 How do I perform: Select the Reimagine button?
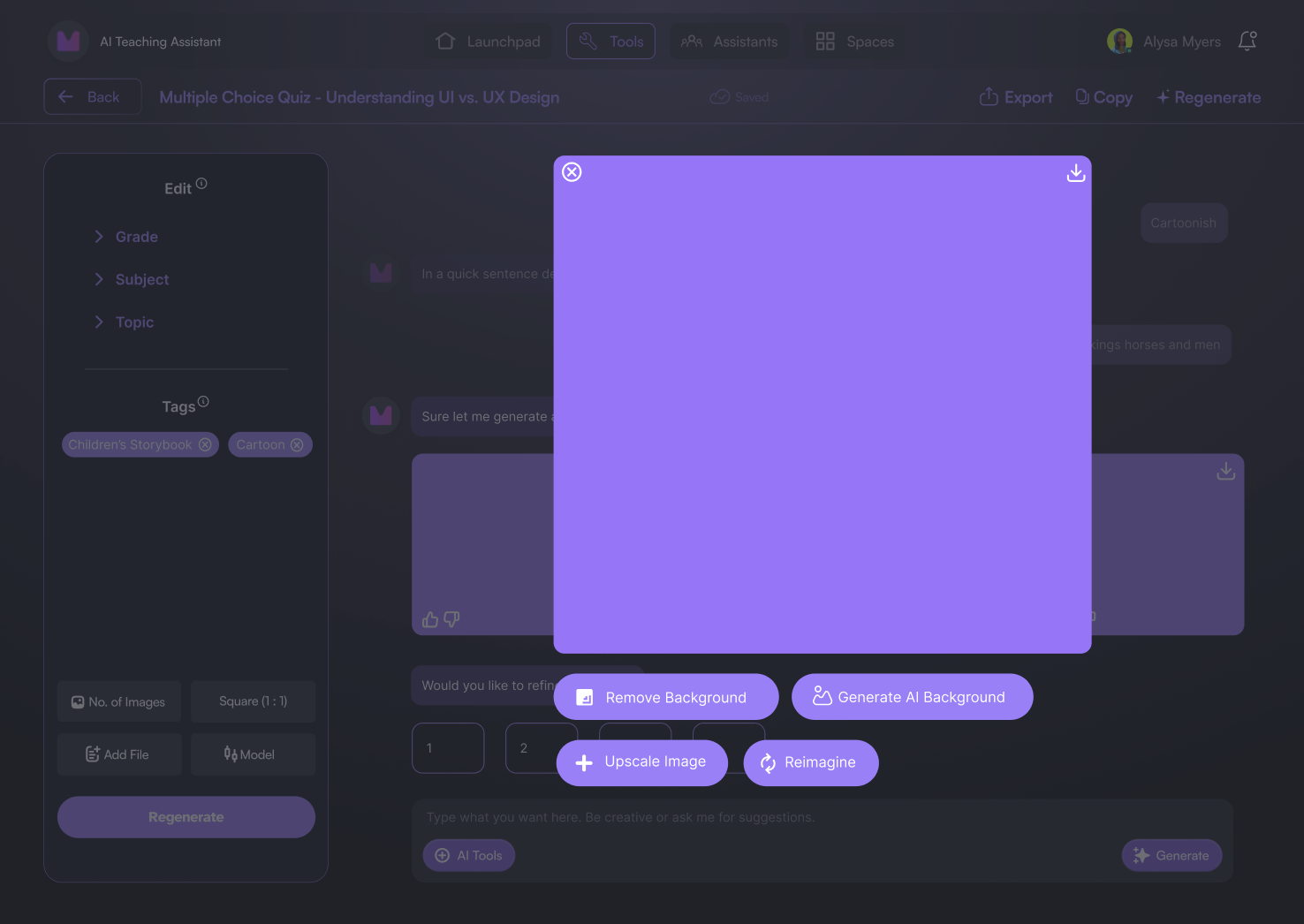(810, 763)
